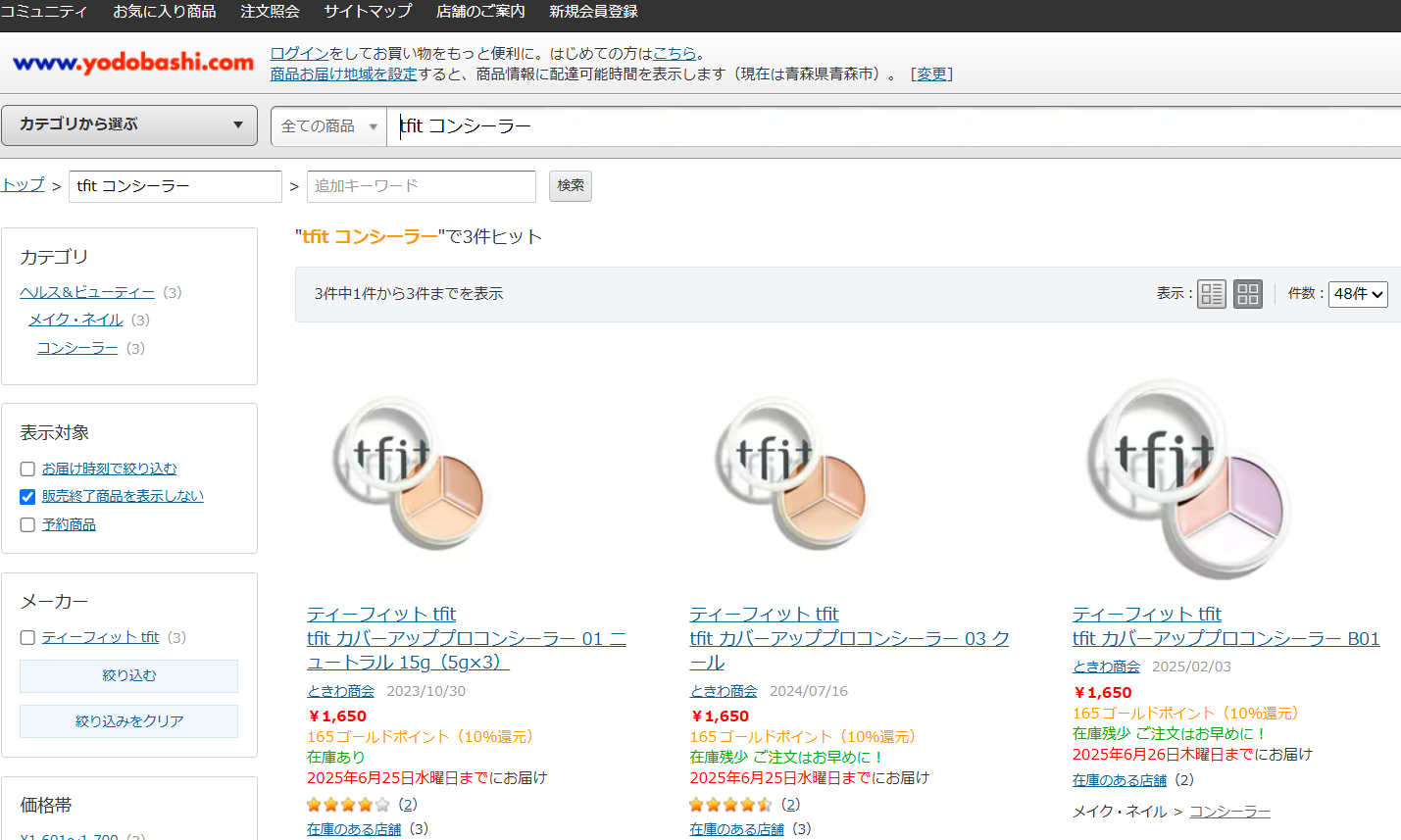Screen dimensions: 1401x840
Task: Open カテゴリから選ぶ dropdown
Action: (129, 125)
